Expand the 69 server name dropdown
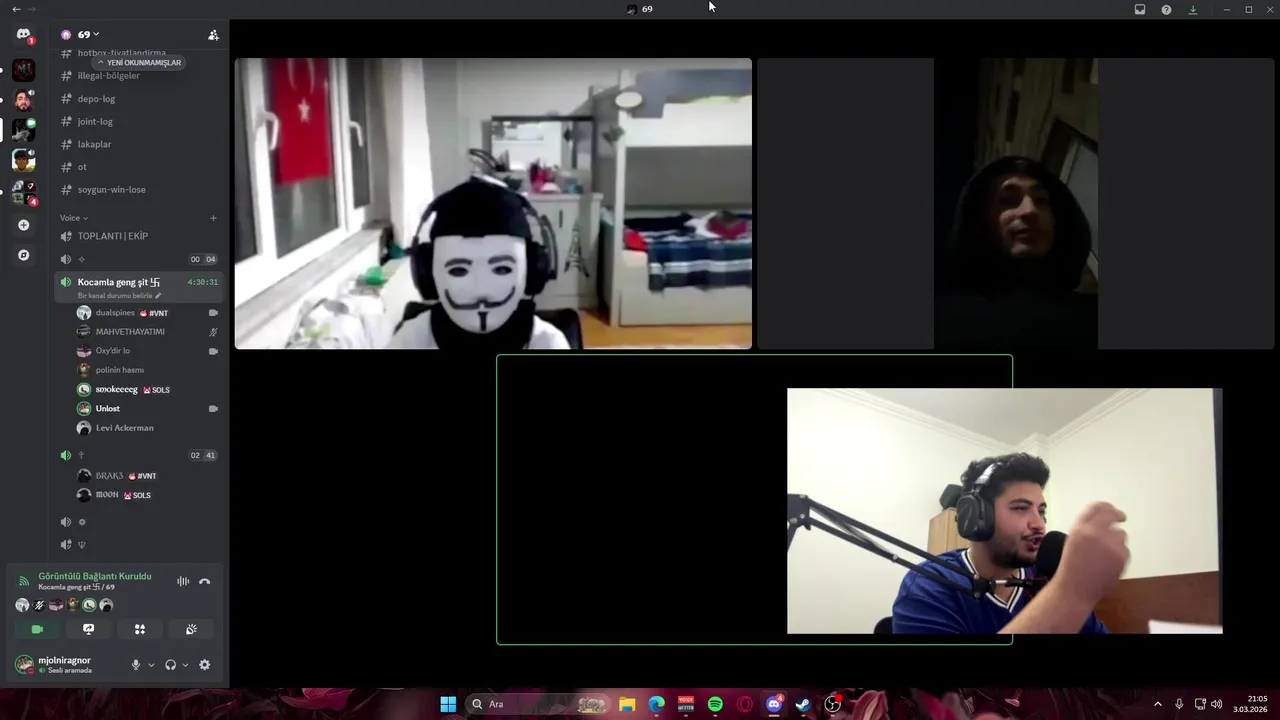 (x=88, y=35)
